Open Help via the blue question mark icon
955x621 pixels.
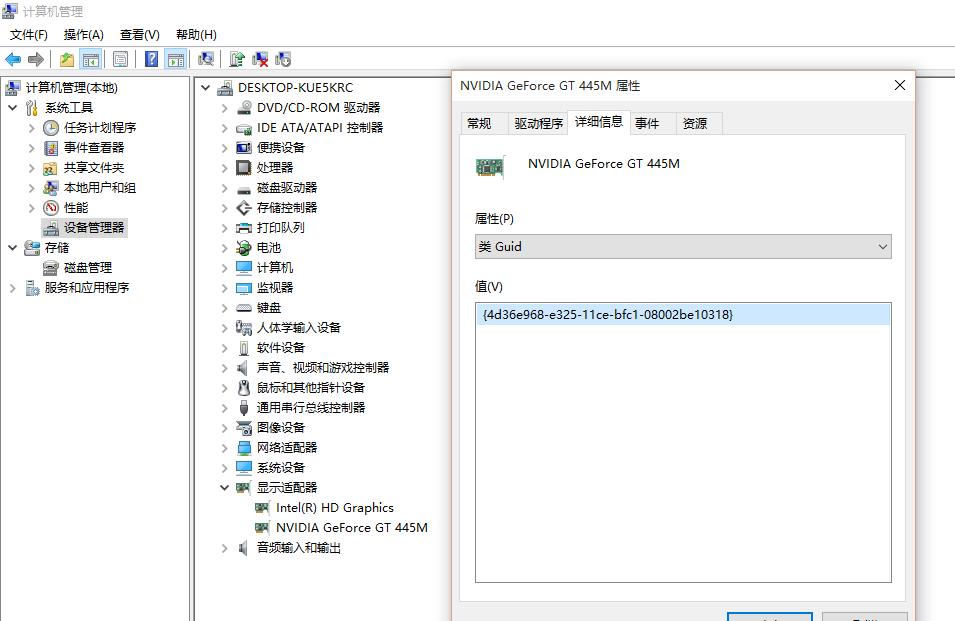pos(151,59)
